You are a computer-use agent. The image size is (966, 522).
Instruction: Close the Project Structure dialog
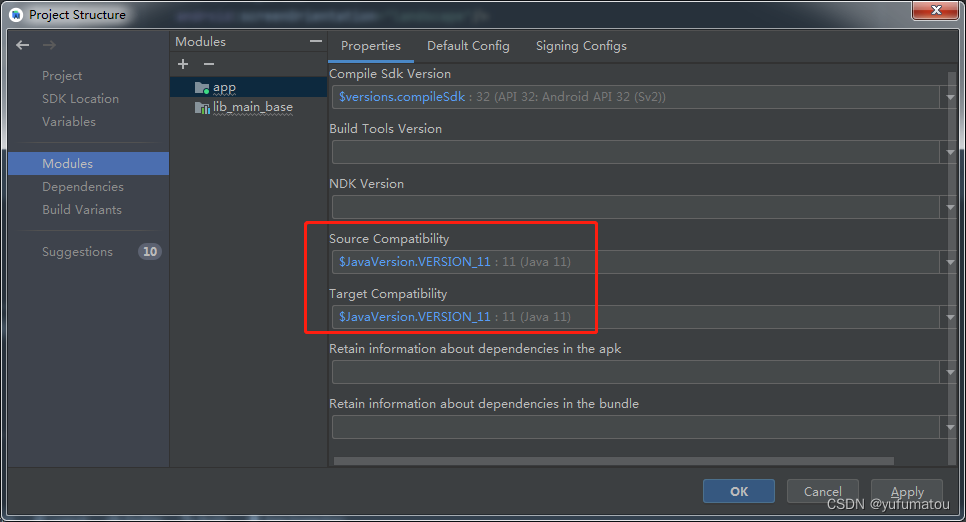935,10
